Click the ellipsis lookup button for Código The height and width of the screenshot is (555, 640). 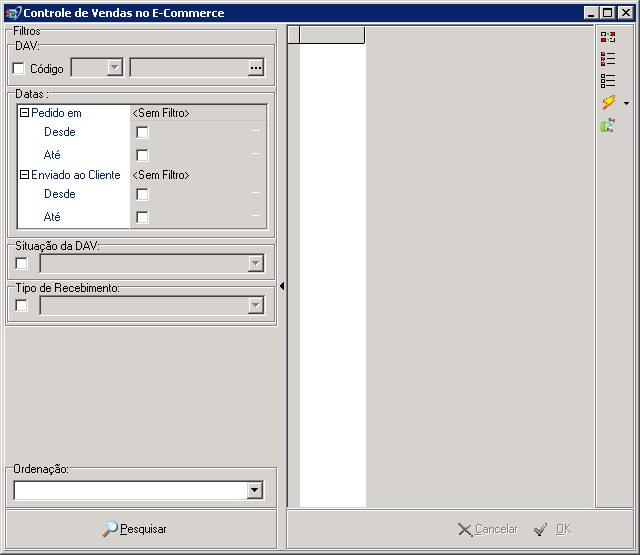(x=256, y=68)
